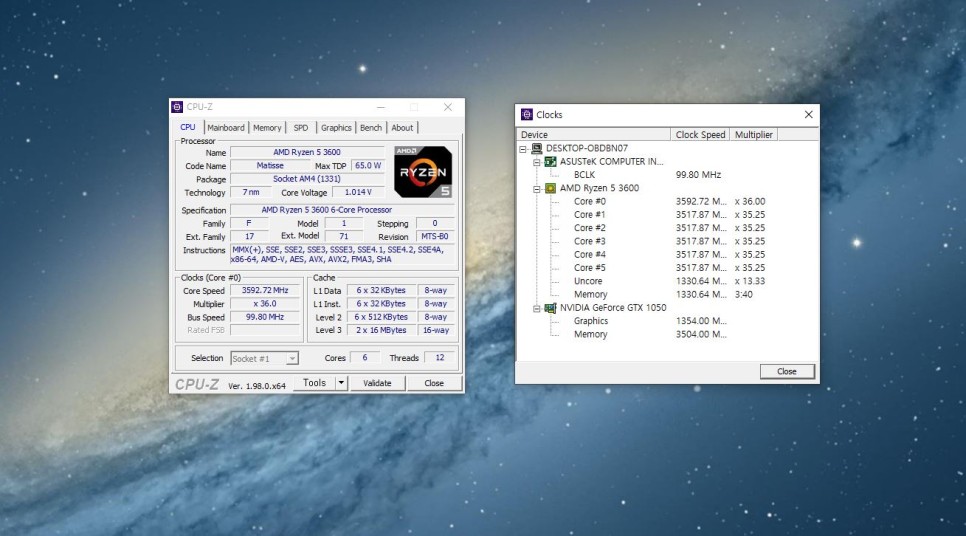Click the ASUSTeK motherboard icon
This screenshot has width=966, height=536.
[550, 162]
